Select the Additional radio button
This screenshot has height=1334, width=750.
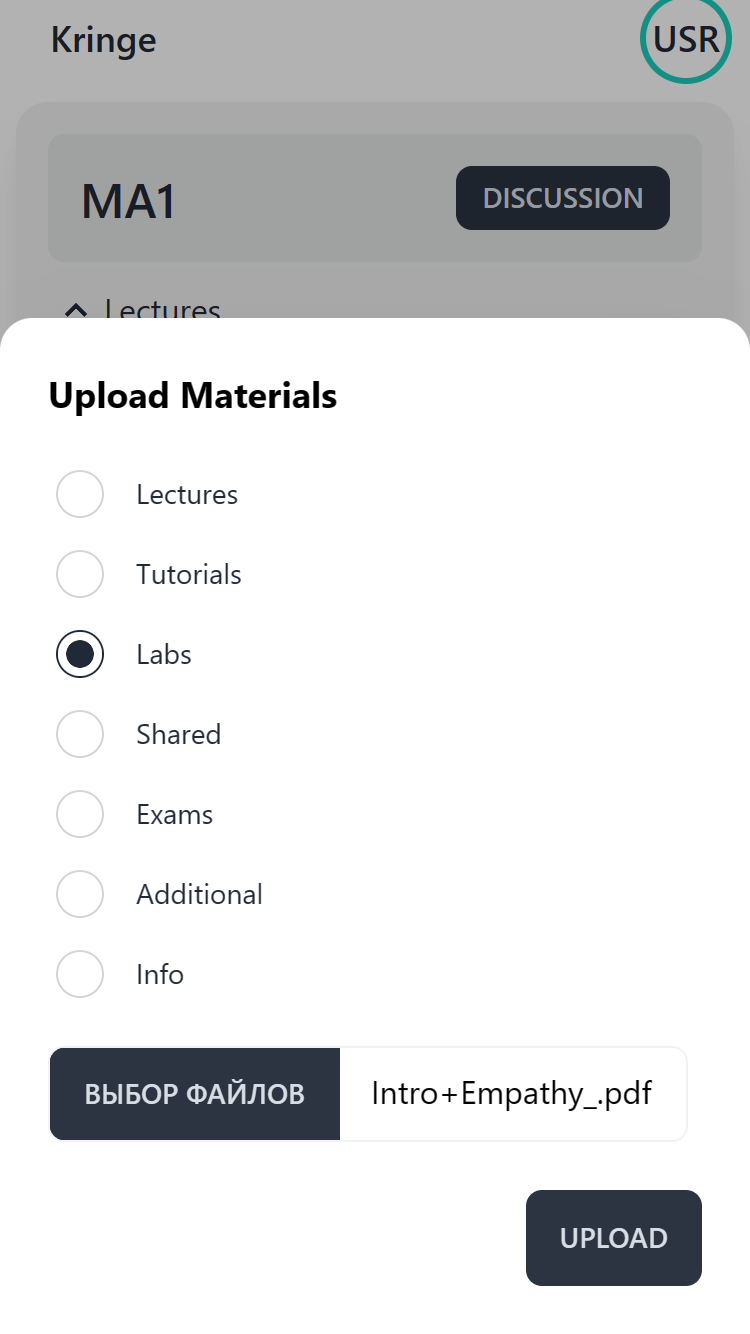pos(80,894)
